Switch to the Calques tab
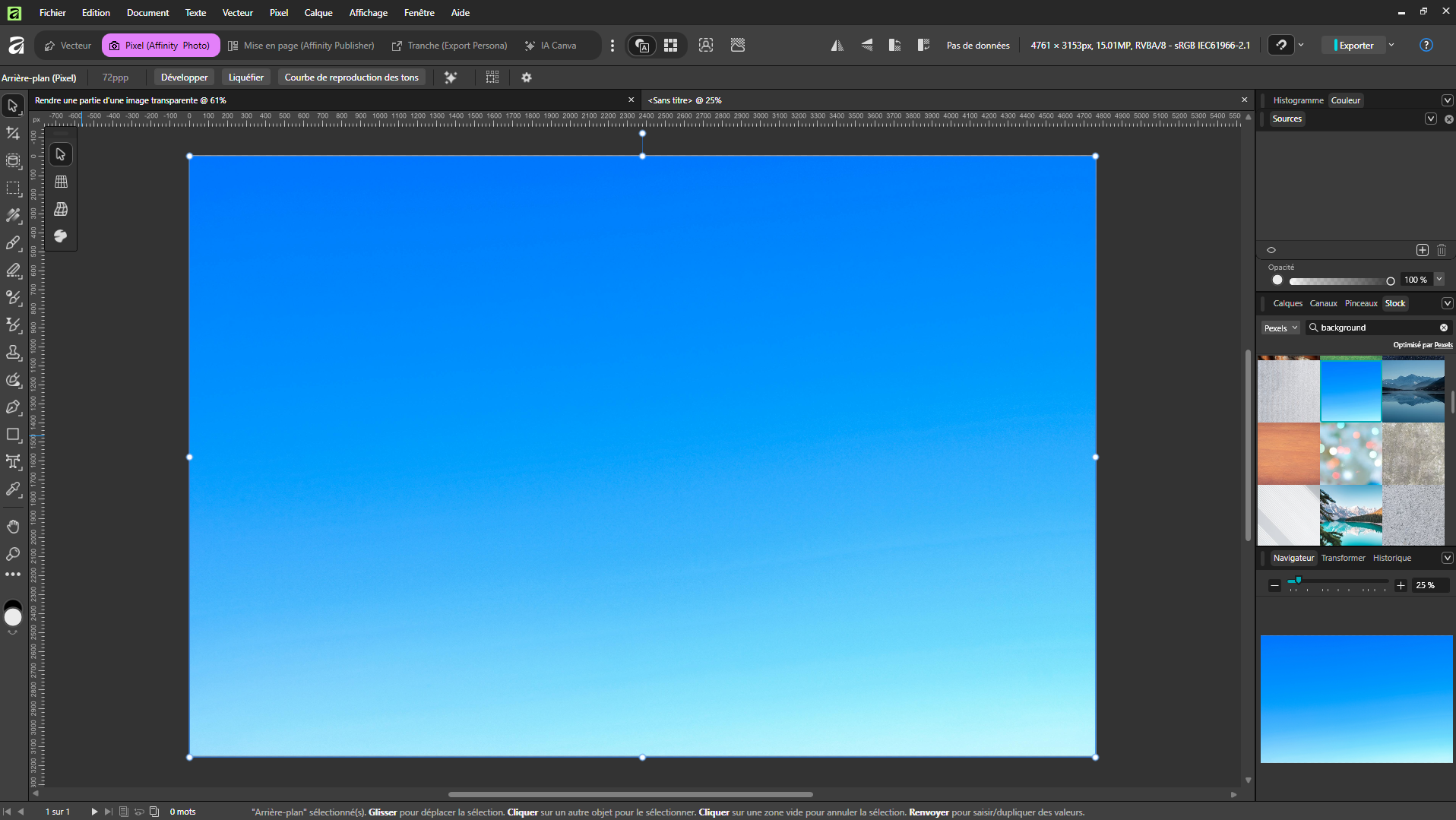 pyautogui.click(x=1287, y=303)
